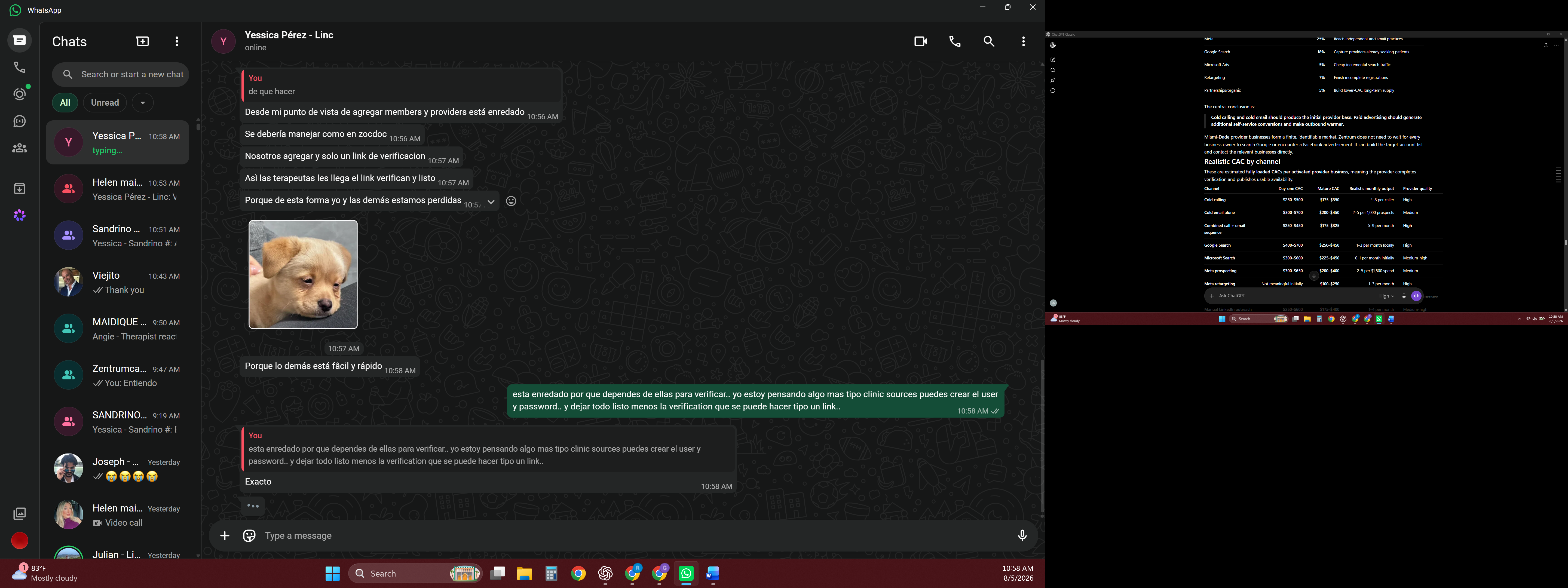Start a video call with Yessica Pérez

[920, 41]
